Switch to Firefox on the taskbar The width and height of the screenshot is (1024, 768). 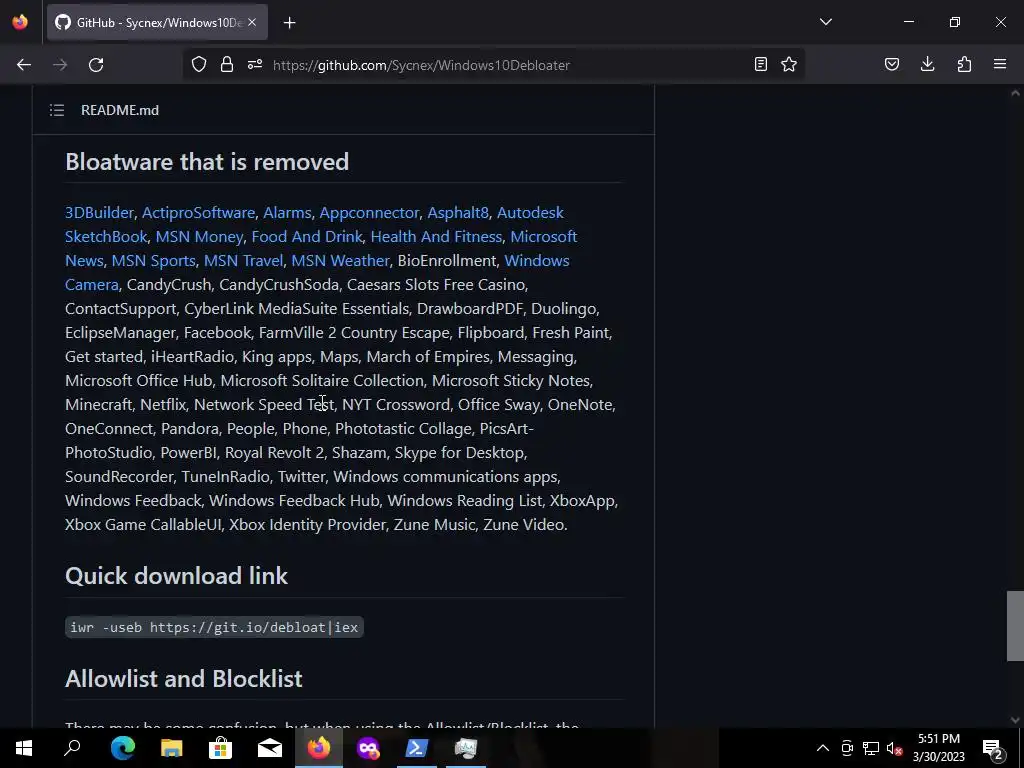pyautogui.click(x=319, y=748)
